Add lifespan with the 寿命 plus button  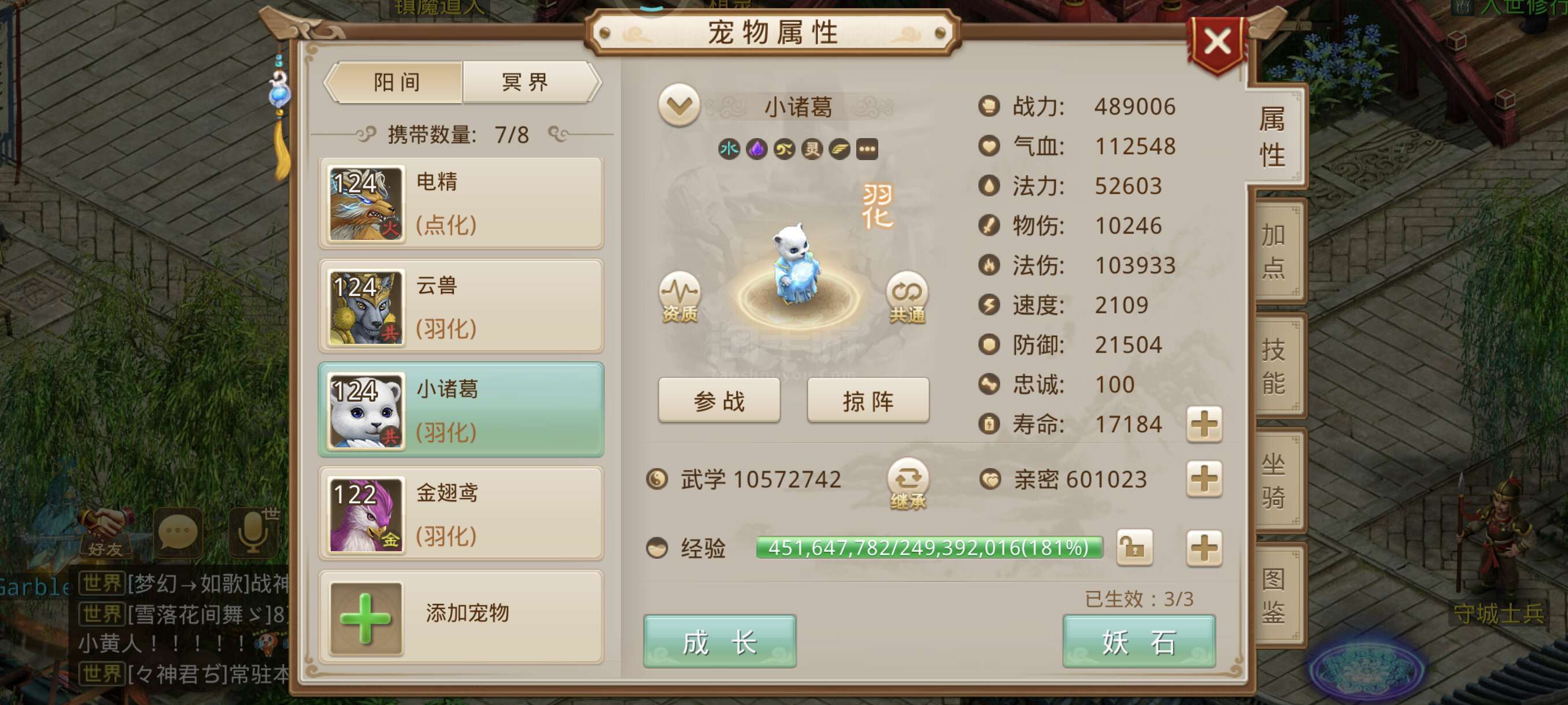pyautogui.click(x=1204, y=424)
